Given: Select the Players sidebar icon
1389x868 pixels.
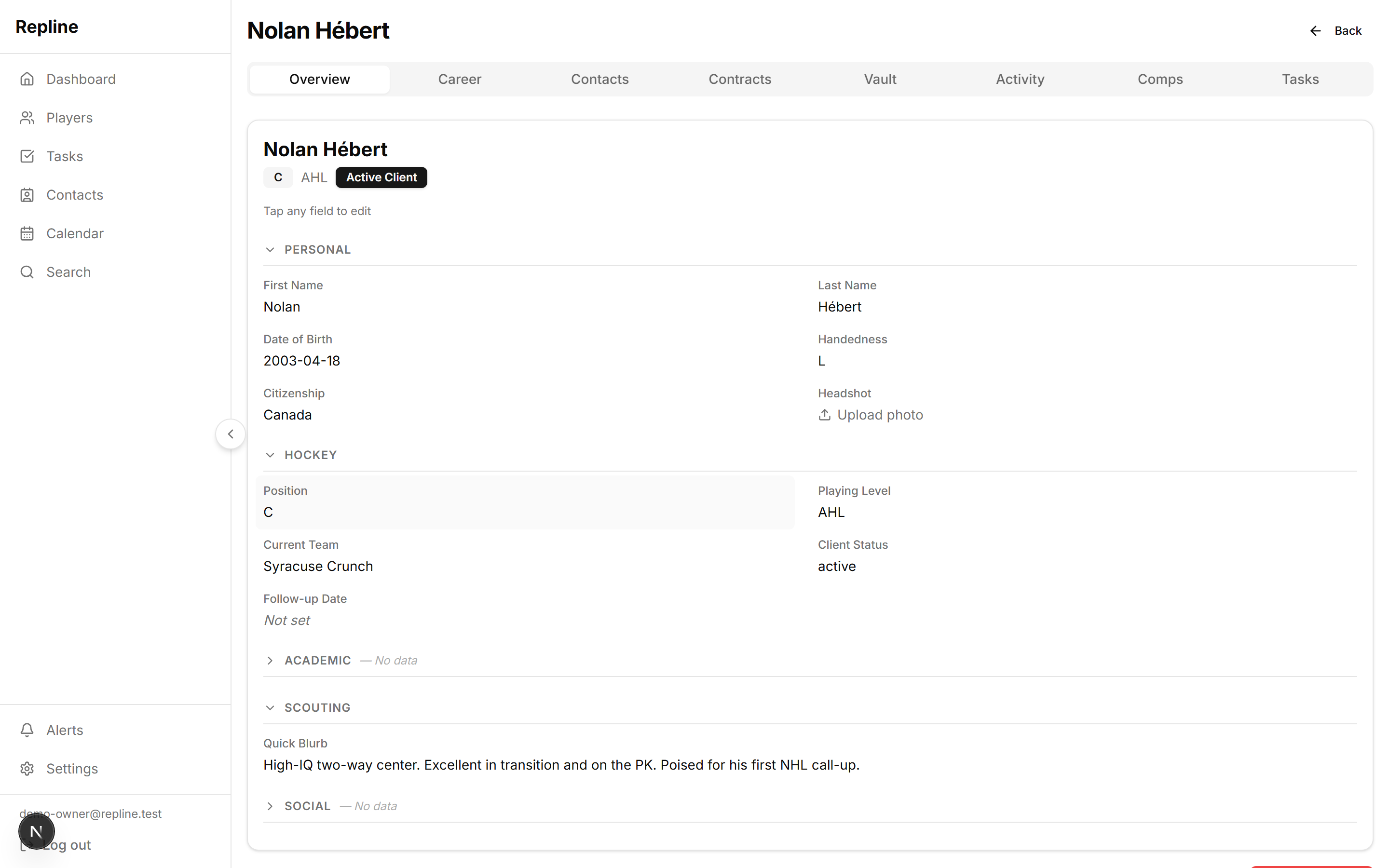Looking at the screenshot, I should (27, 118).
